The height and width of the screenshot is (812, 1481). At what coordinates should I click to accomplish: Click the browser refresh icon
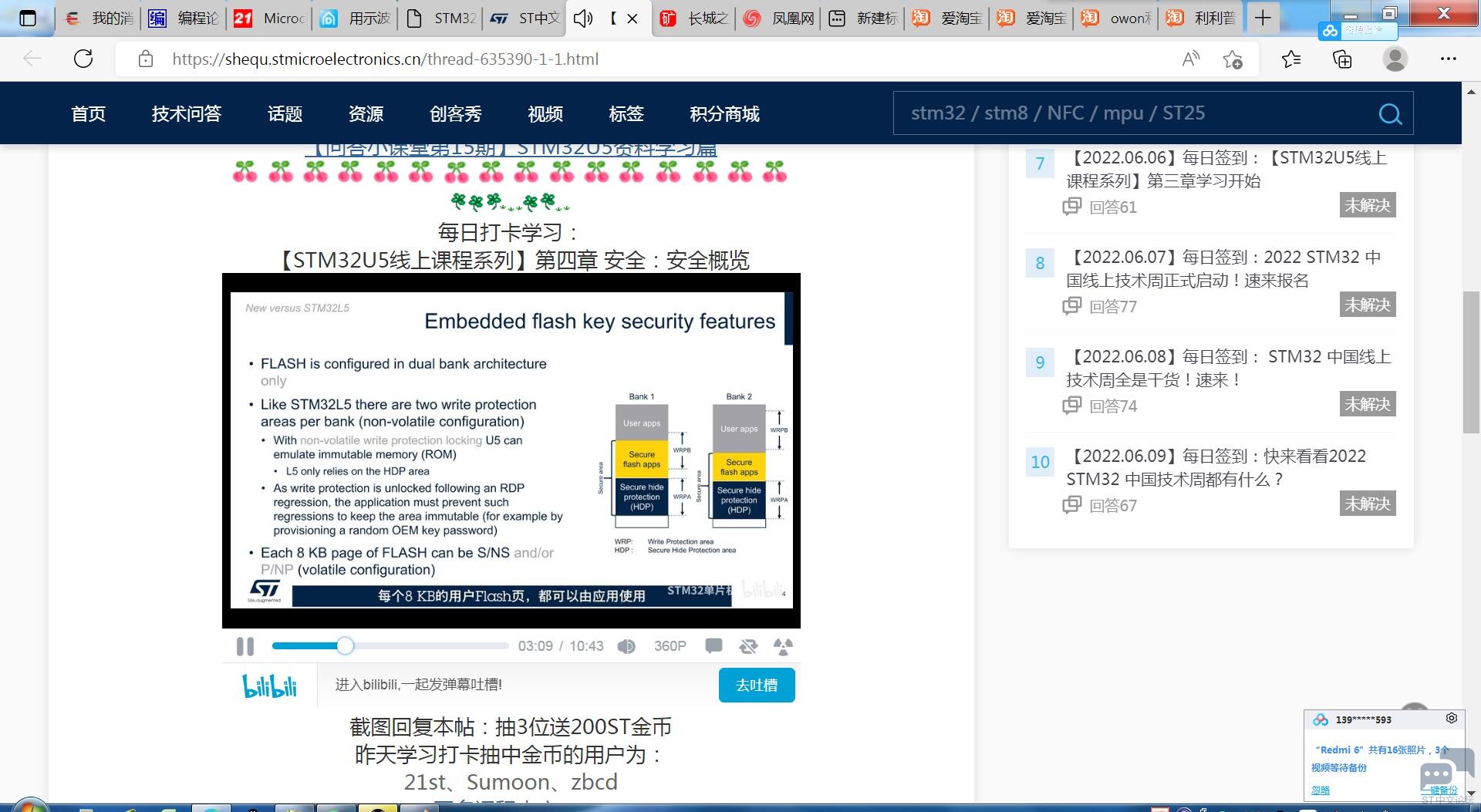83,59
